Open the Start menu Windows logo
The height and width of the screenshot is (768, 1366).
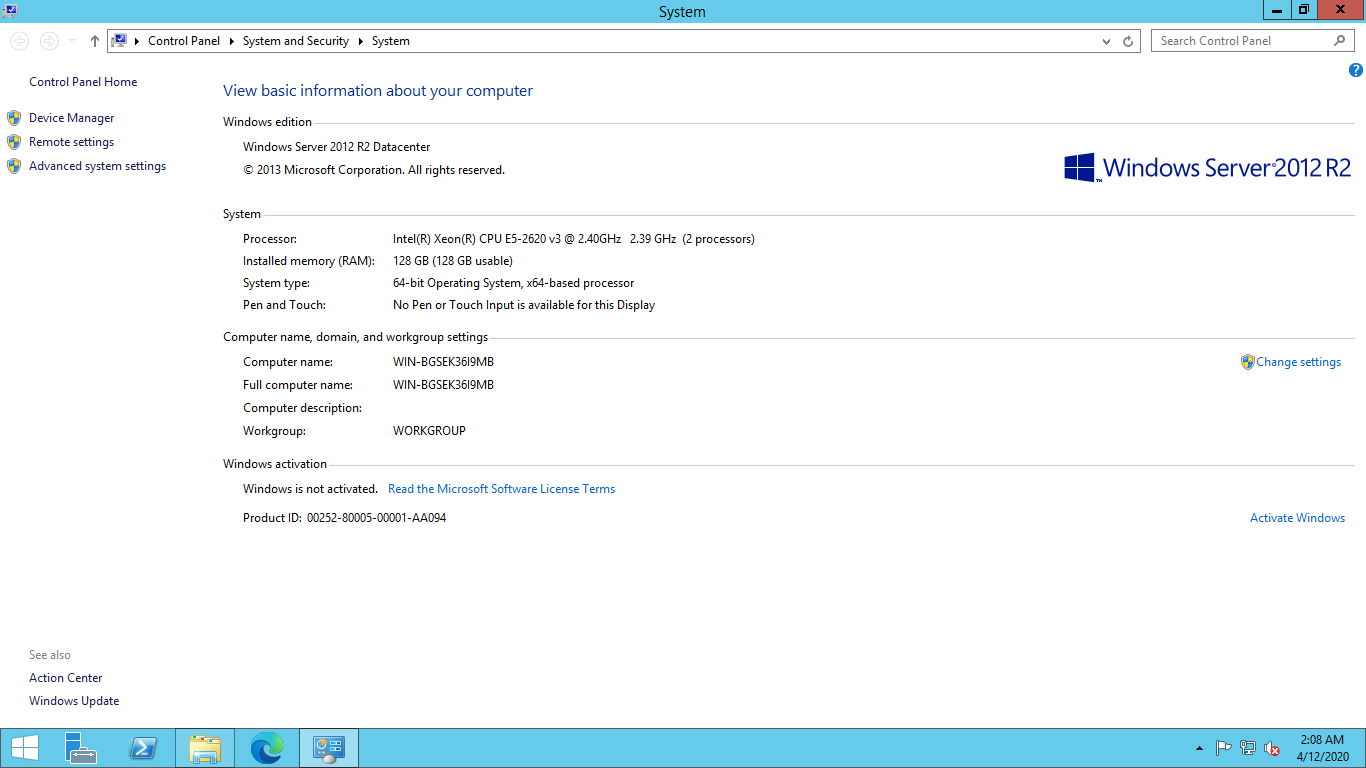(x=25, y=748)
